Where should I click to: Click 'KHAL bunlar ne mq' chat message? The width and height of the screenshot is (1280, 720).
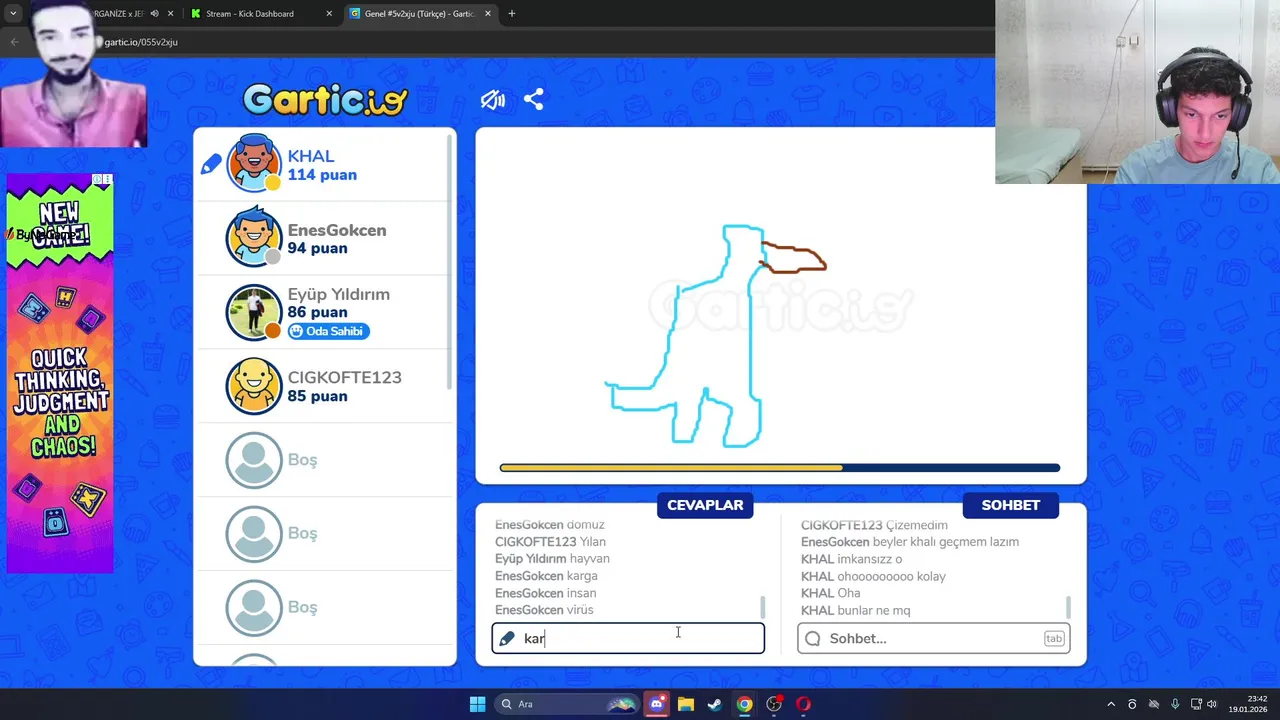(855, 610)
